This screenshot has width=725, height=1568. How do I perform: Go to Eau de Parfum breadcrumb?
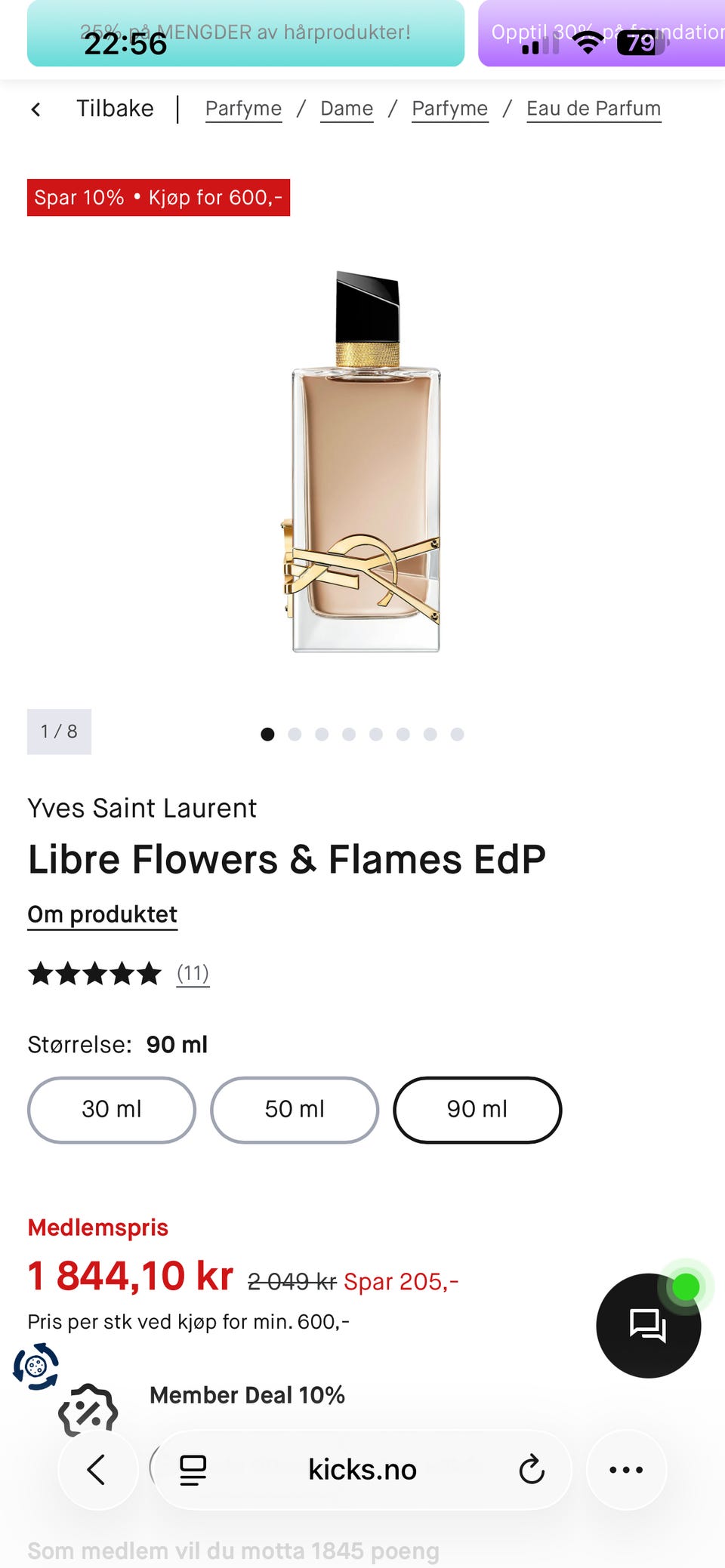(594, 109)
